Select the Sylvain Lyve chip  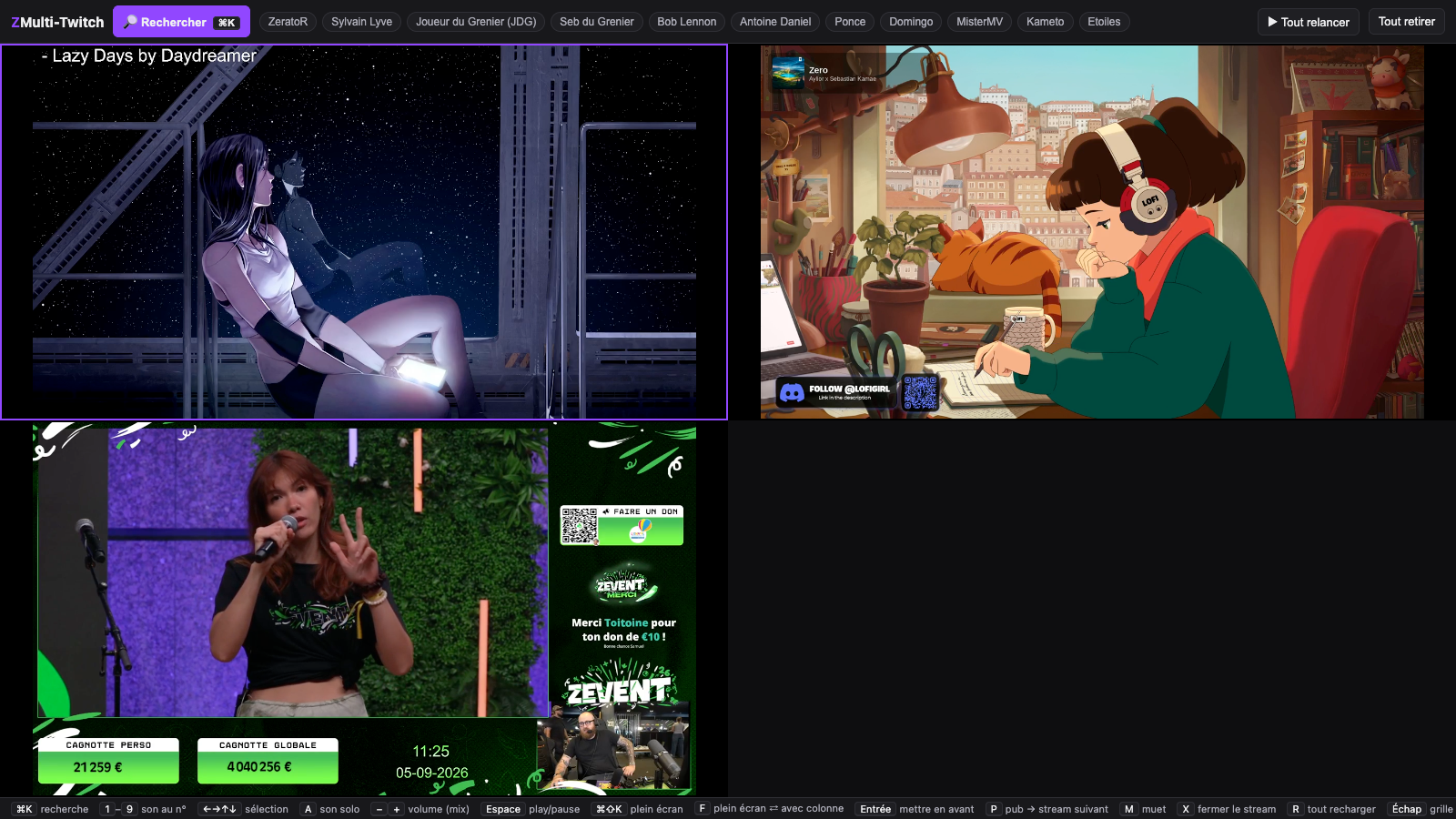click(x=361, y=22)
